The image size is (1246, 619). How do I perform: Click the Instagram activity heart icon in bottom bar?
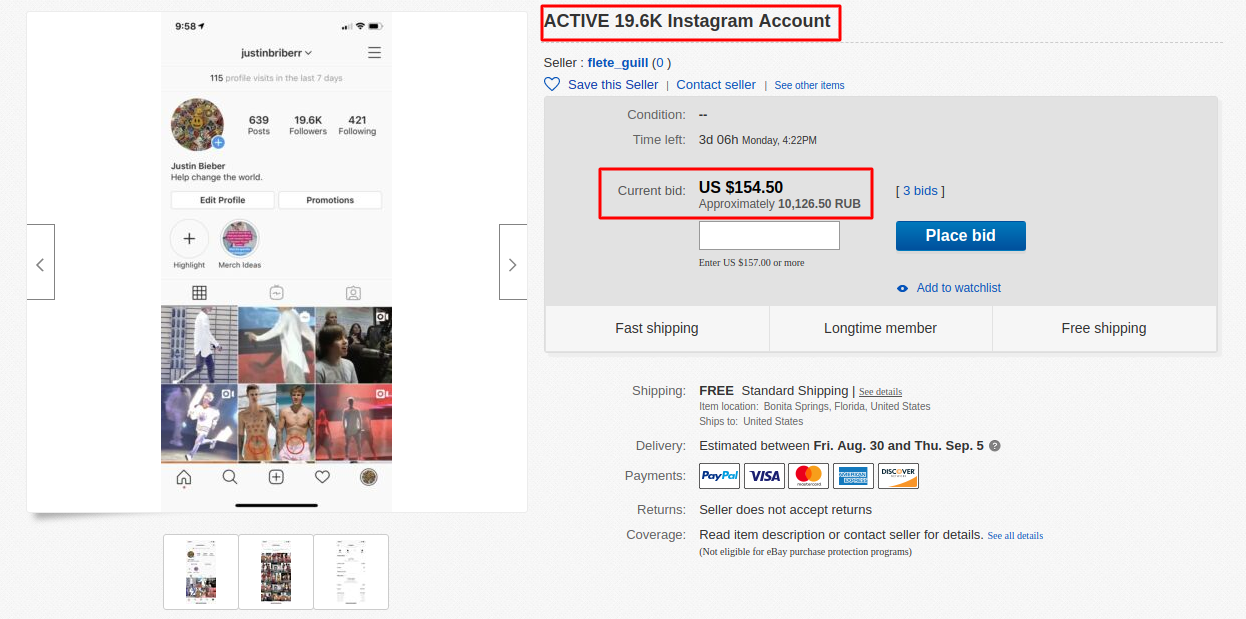pyautogui.click(x=322, y=477)
